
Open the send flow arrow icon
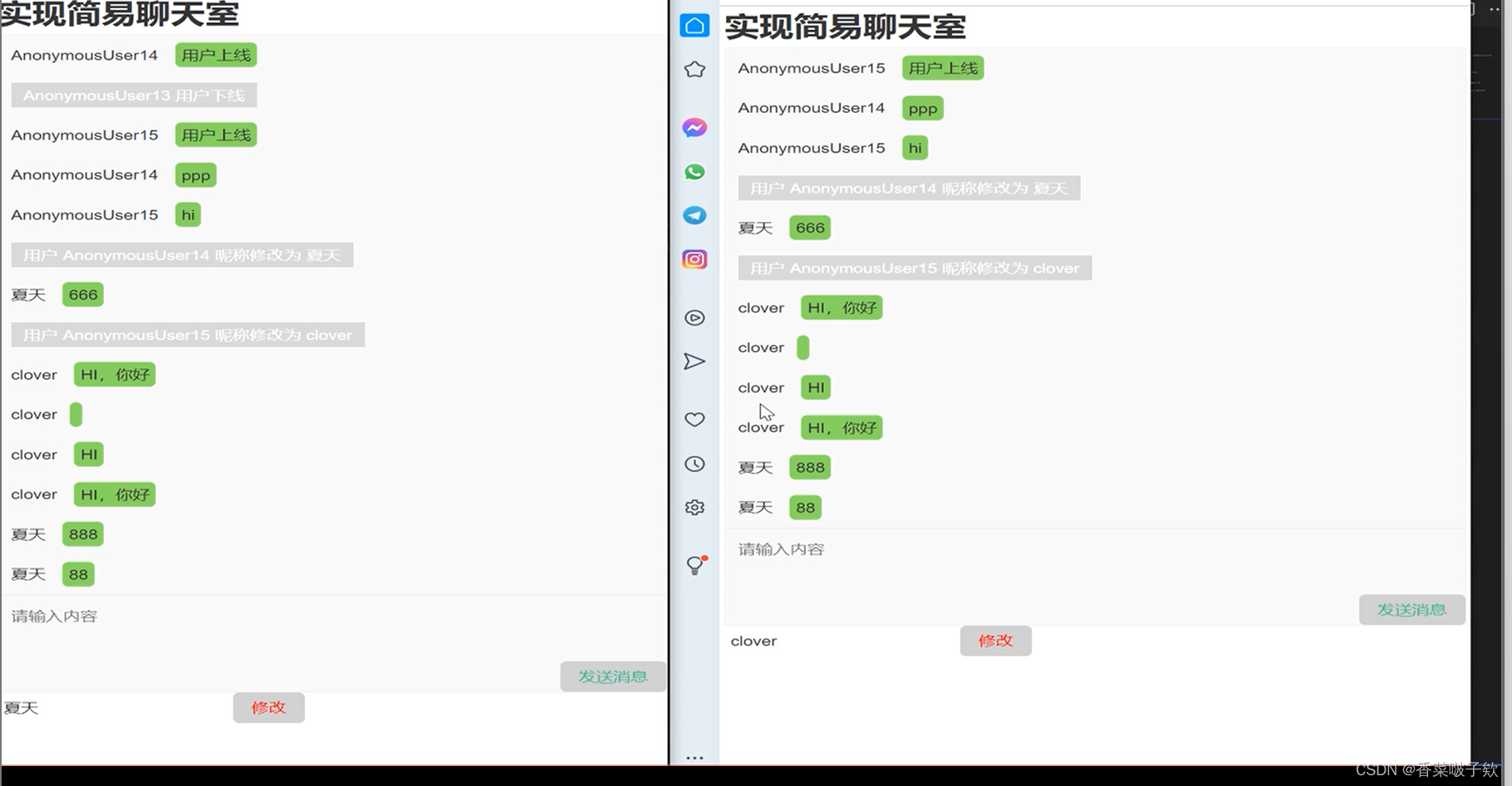click(x=695, y=361)
